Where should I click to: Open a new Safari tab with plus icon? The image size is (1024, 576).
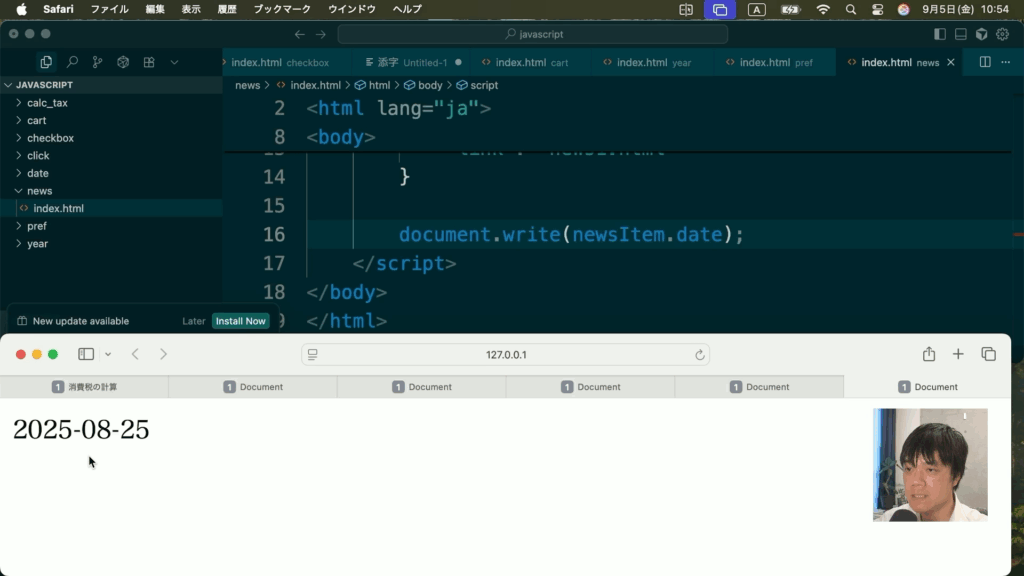click(x=958, y=354)
